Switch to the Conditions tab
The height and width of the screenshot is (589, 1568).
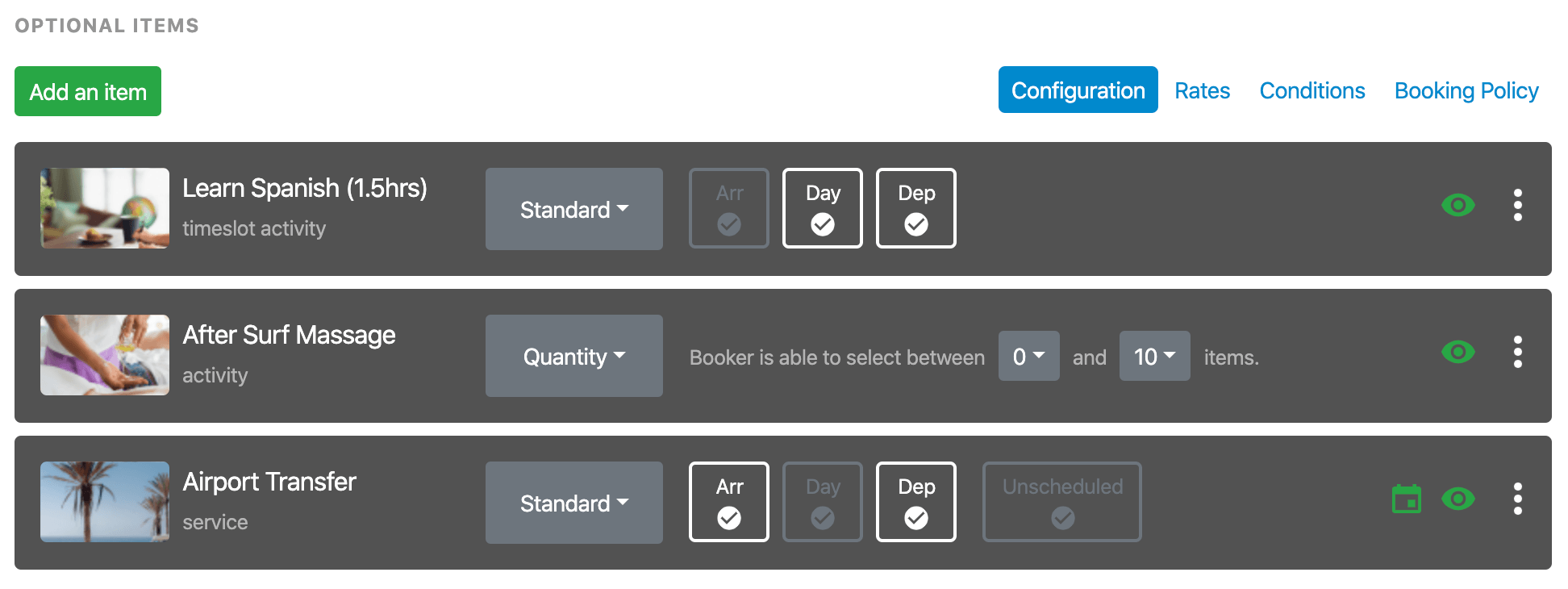(x=1312, y=90)
